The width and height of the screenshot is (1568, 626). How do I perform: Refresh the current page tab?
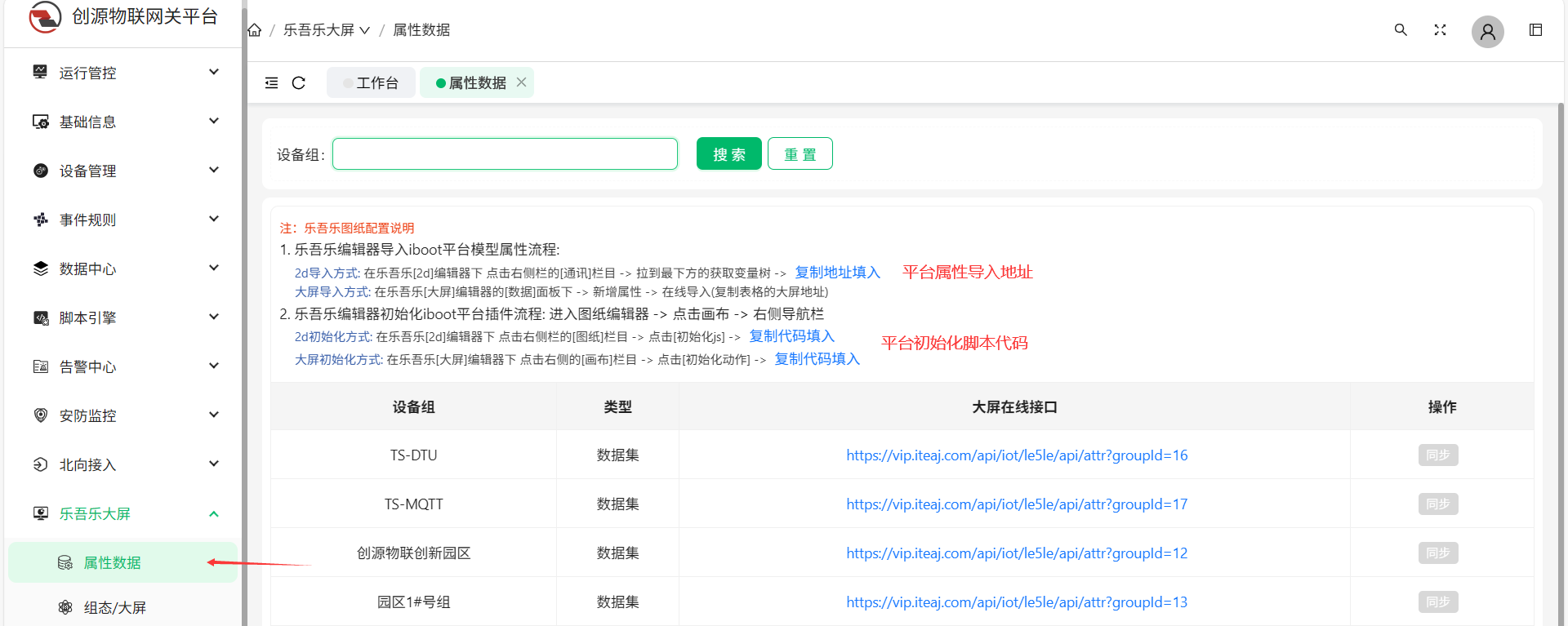point(299,83)
